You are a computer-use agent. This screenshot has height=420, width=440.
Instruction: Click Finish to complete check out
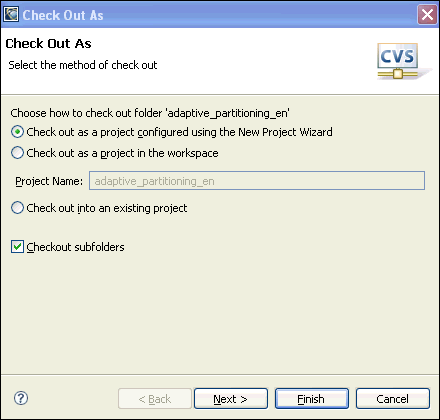[x=312, y=398]
